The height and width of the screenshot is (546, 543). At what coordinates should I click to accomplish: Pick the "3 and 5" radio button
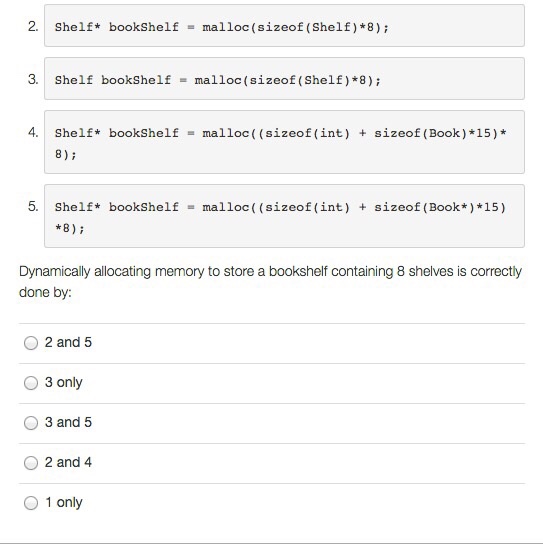tap(31, 423)
